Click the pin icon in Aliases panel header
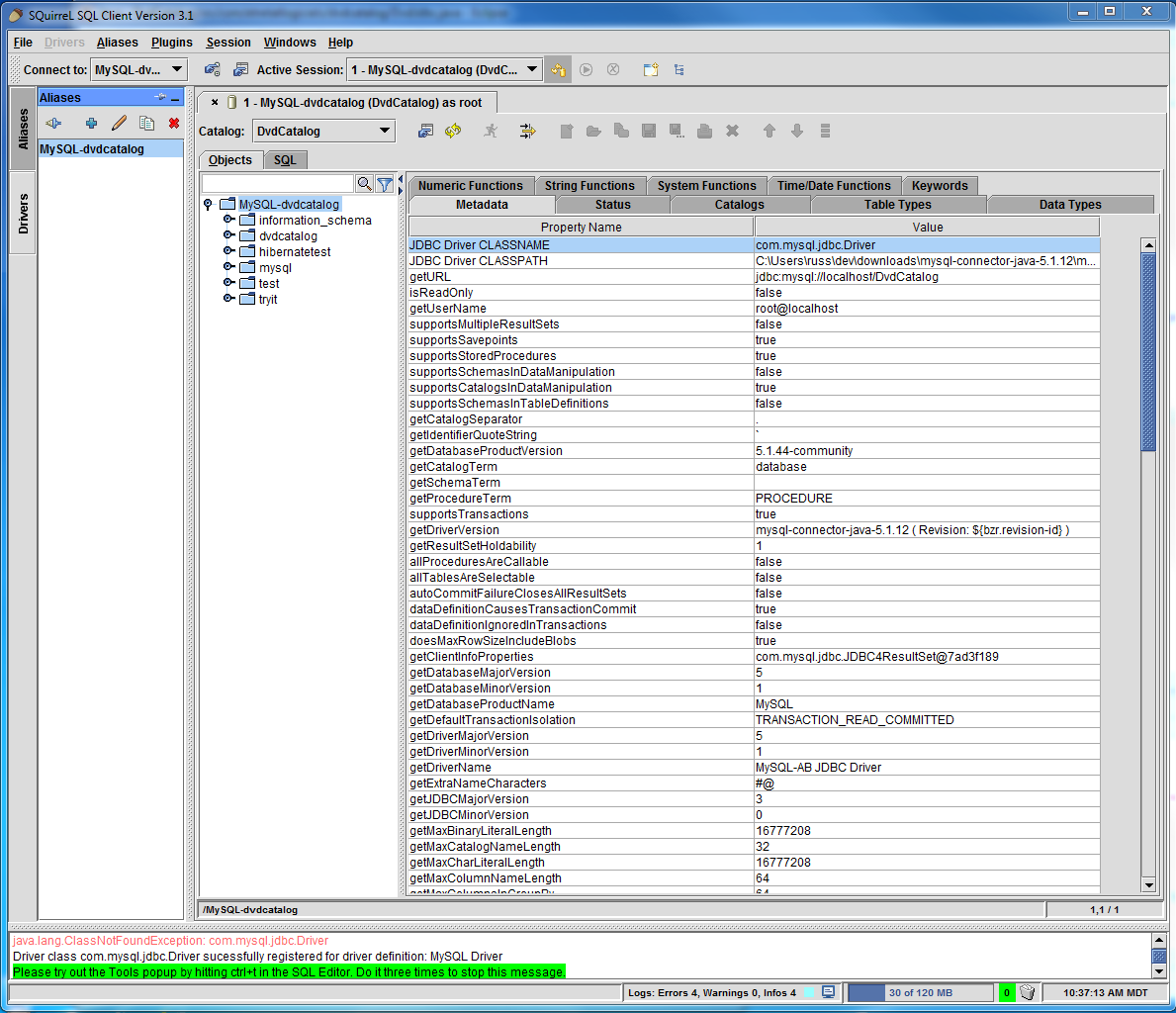The width and height of the screenshot is (1176, 1013). pyautogui.click(x=160, y=97)
